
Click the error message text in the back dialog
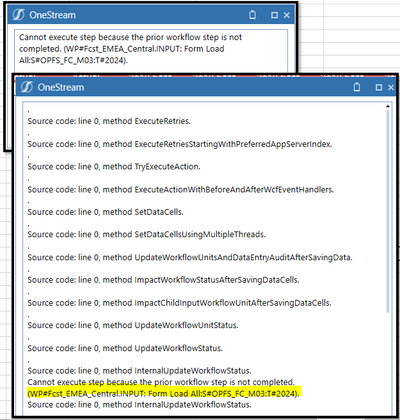[x=130, y=49]
